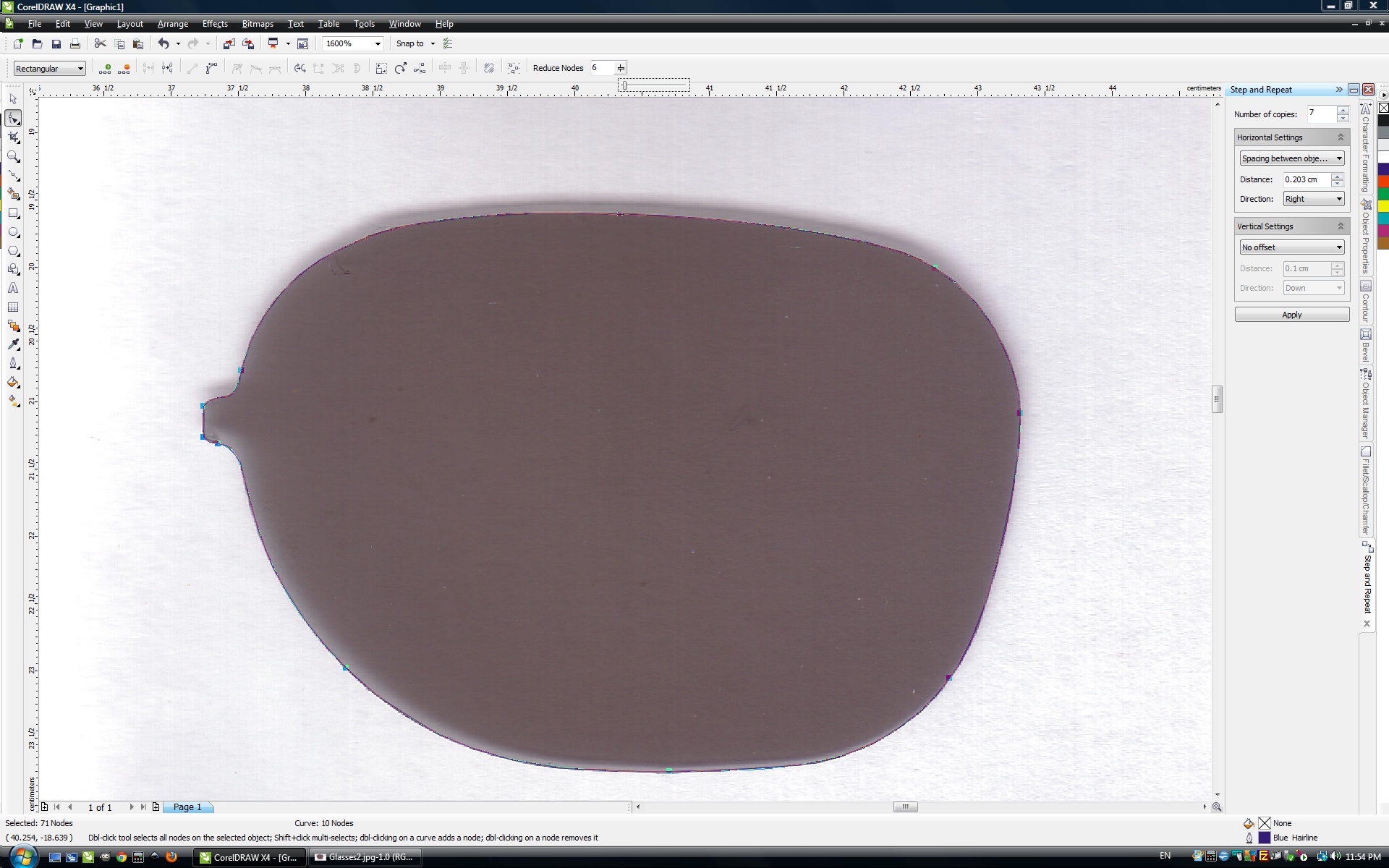Select the Fill bucket tool
Screen dimensions: 1389x868
point(13,382)
